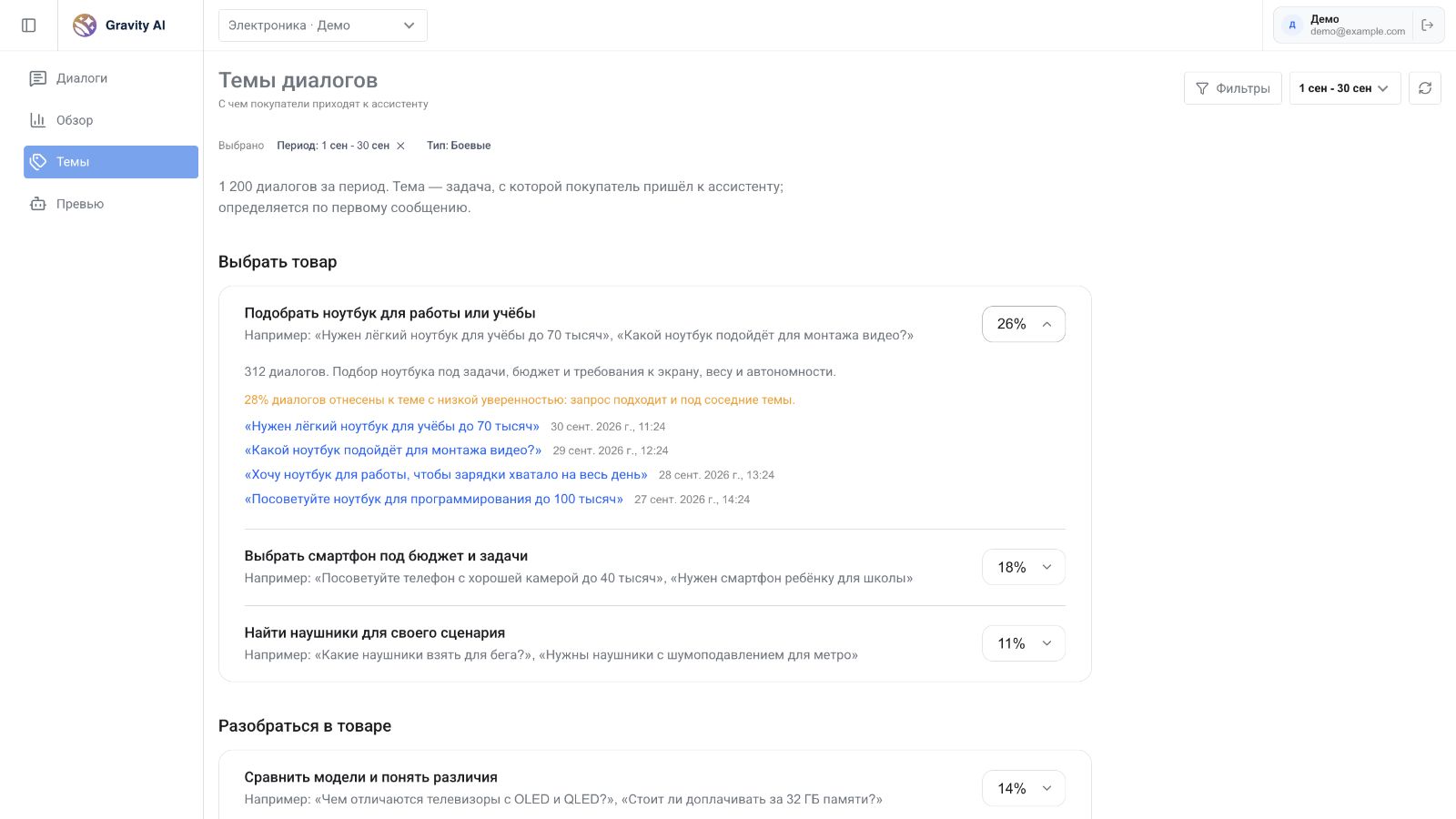
Task: Open dialog «Хочу ноутбук для работы…» link
Action: click(x=446, y=475)
